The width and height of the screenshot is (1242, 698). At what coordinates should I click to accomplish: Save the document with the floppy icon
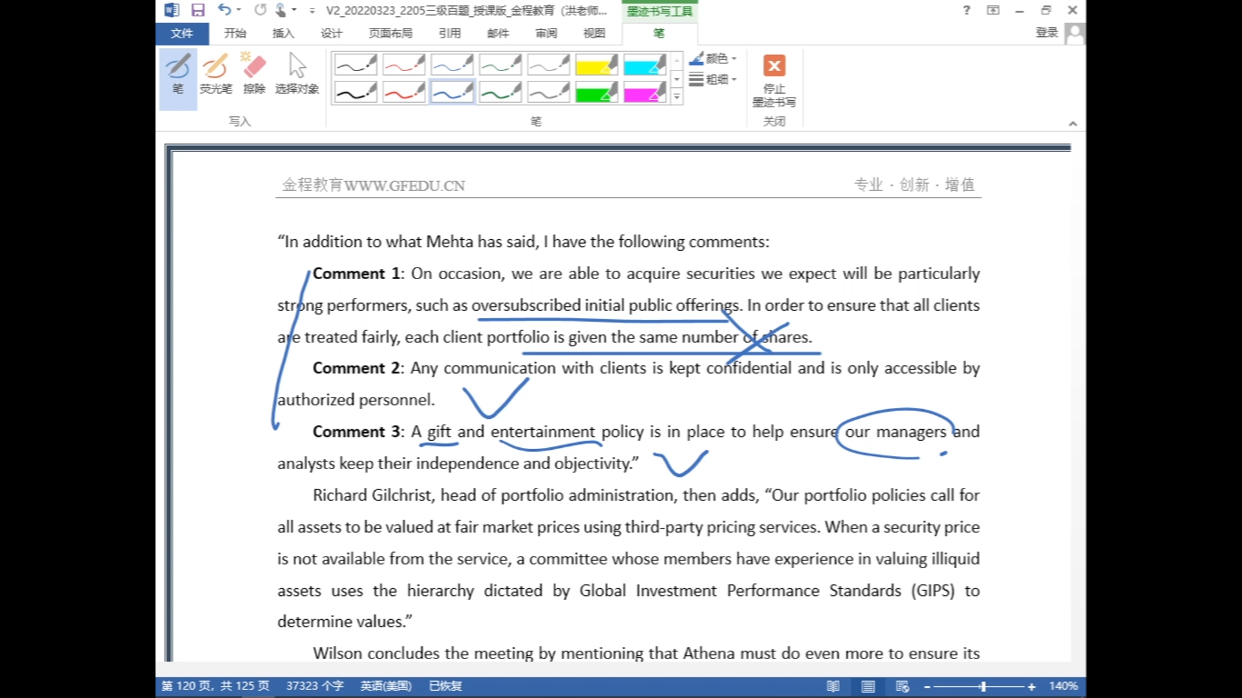pos(198,10)
